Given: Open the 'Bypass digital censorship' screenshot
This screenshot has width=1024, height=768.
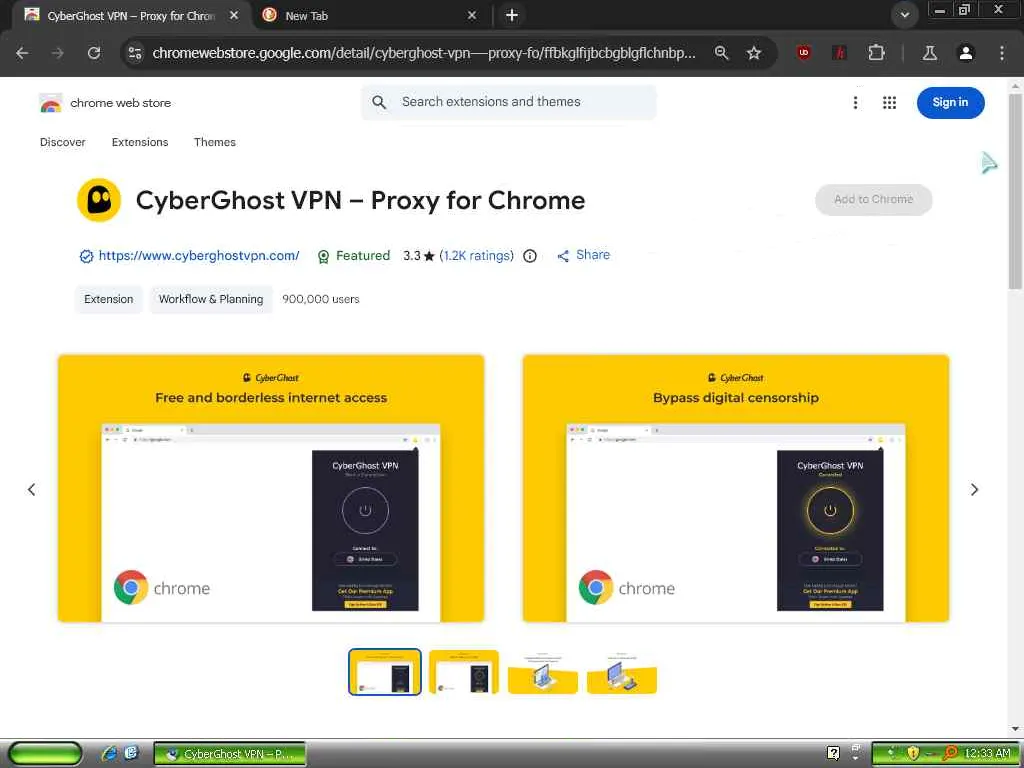Looking at the screenshot, I should coord(735,488).
